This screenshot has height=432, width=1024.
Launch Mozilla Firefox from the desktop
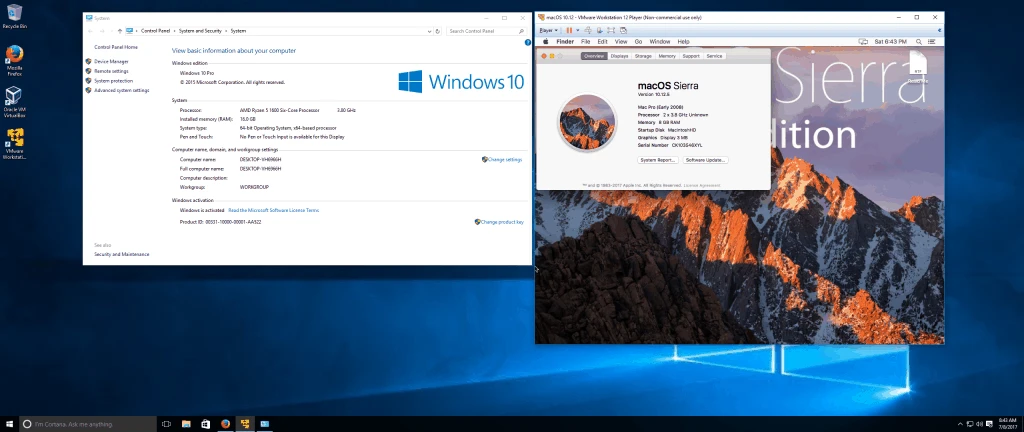pyautogui.click(x=14, y=61)
